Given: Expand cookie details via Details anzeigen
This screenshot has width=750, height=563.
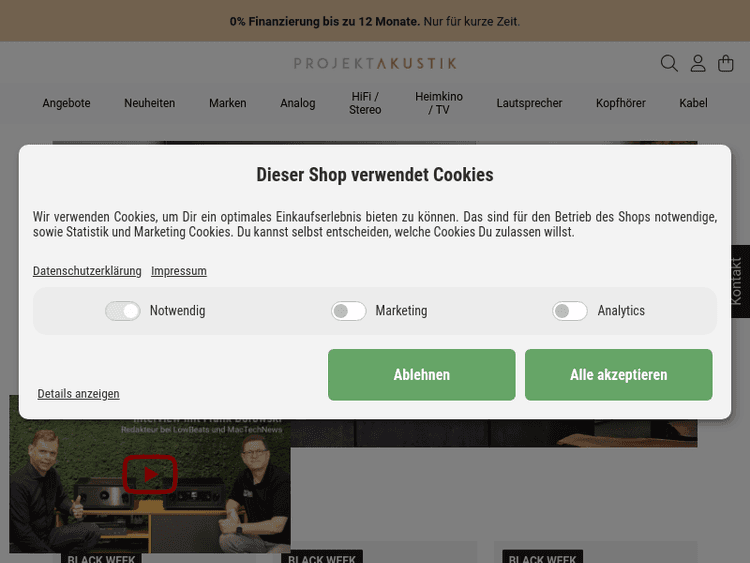Looking at the screenshot, I should (x=78, y=394).
